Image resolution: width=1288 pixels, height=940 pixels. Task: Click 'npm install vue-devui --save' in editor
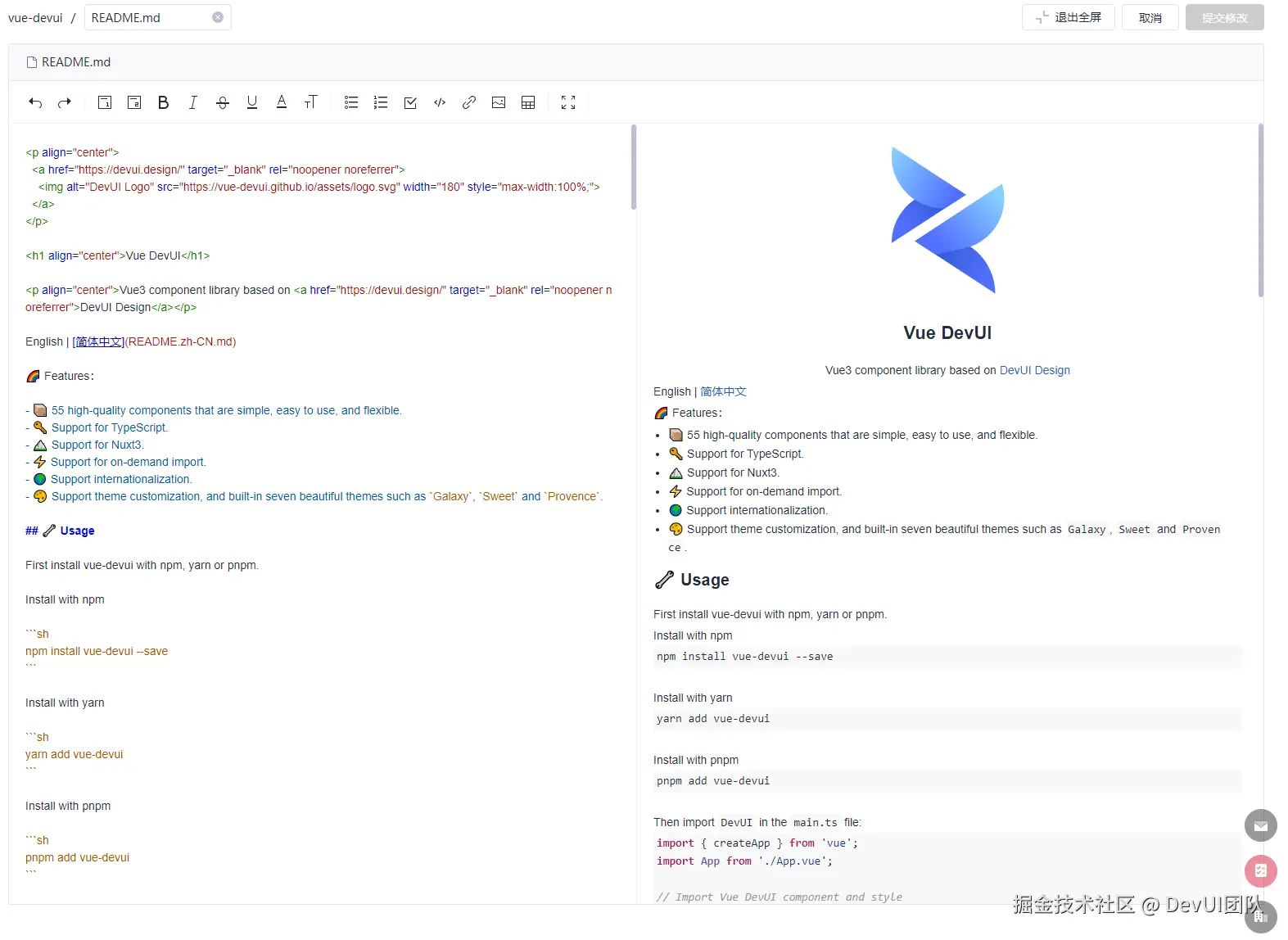(97, 651)
